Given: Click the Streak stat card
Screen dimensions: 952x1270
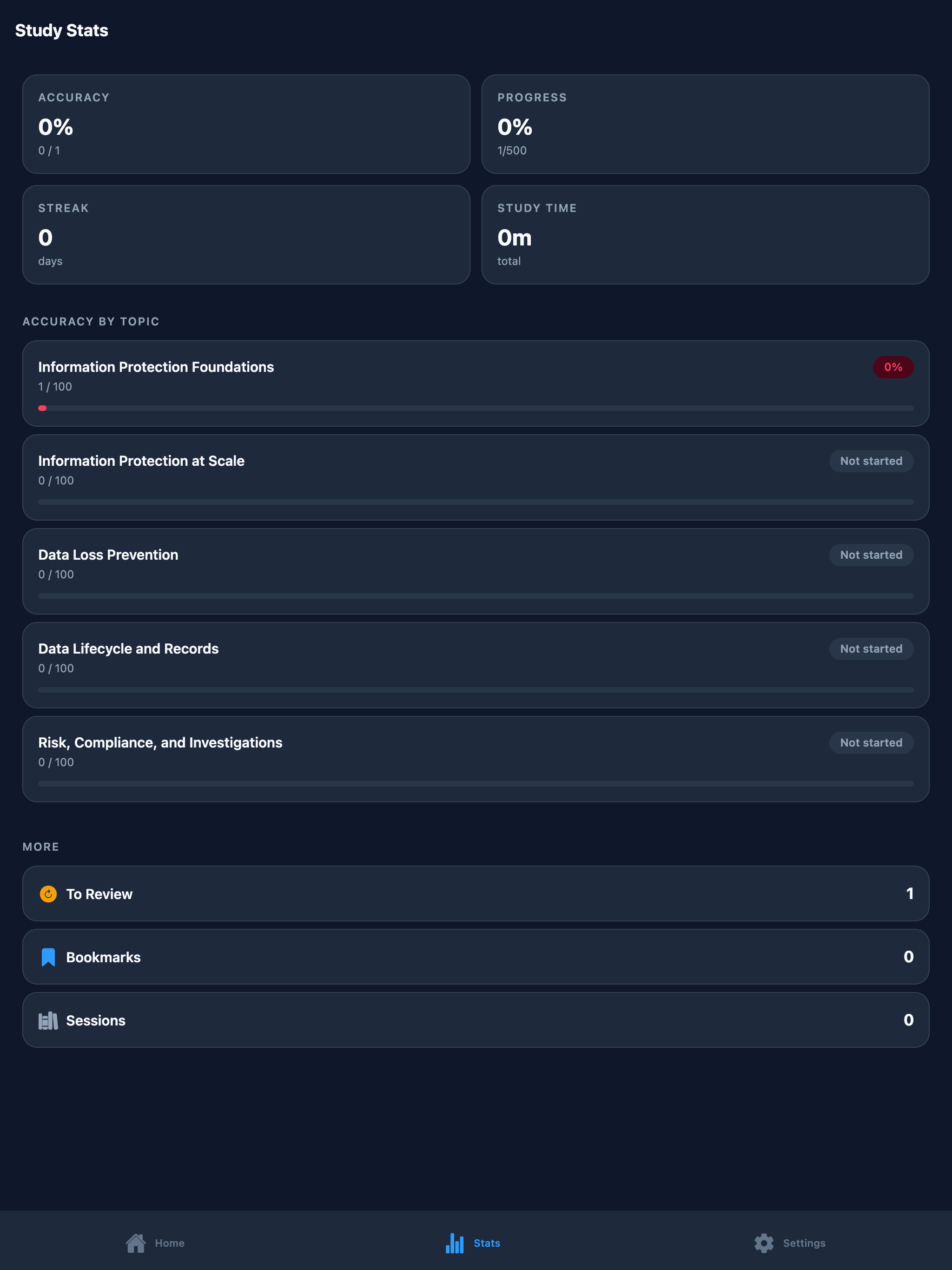Looking at the screenshot, I should [x=246, y=234].
